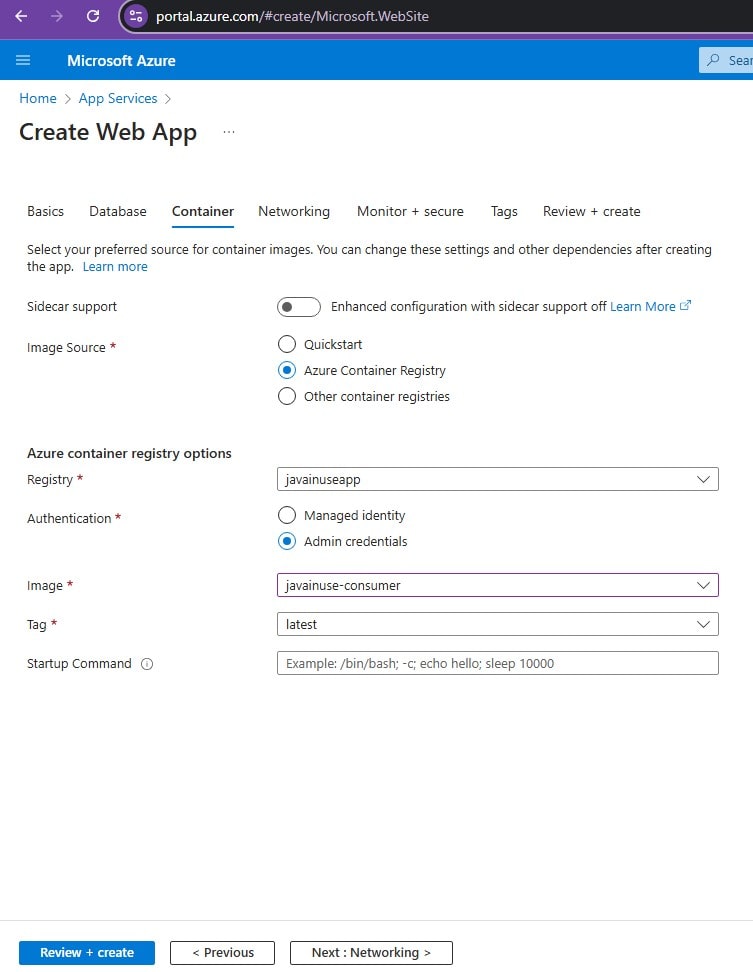Go back with the browser back arrow
The height and width of the screenshot is (972, 753).
[21, 16]
